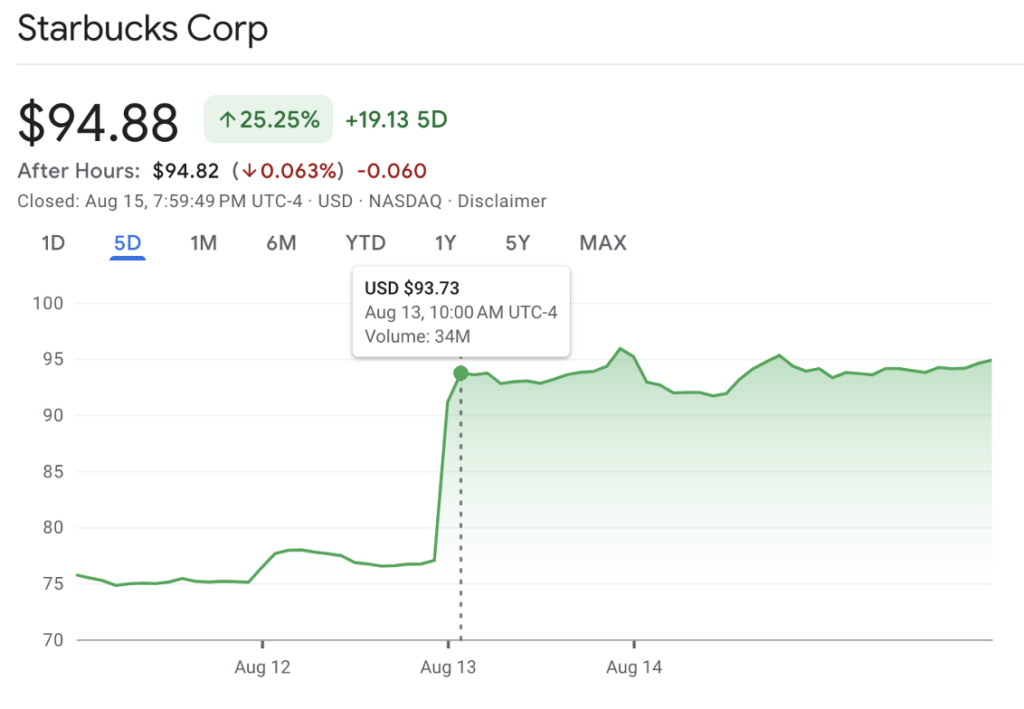Click the Aug 14 date axis label

[x=634, y=667]
